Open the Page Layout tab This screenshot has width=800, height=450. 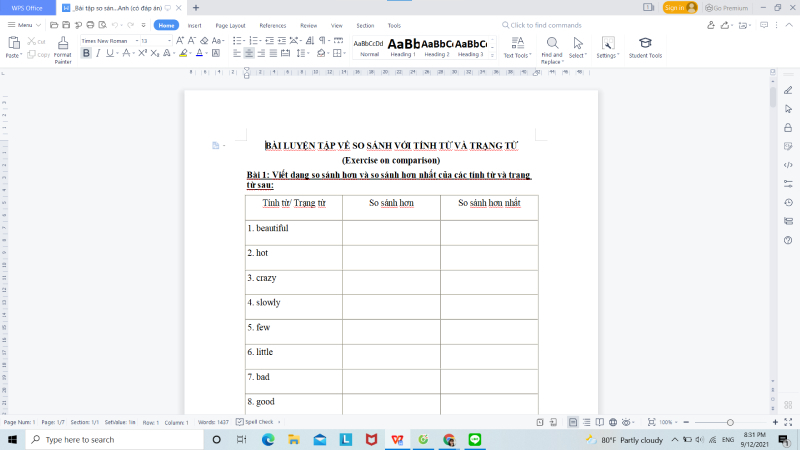point(230,25)
